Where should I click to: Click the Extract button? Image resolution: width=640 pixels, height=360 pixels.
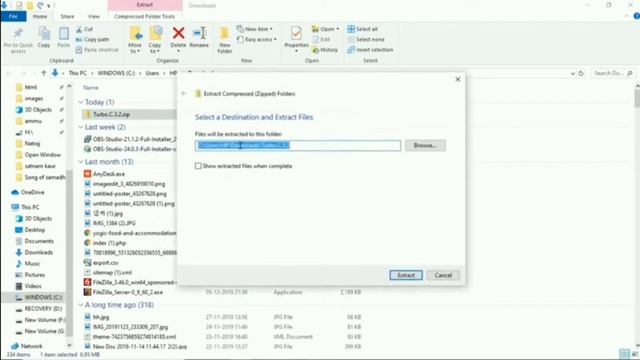coord(406,275)
